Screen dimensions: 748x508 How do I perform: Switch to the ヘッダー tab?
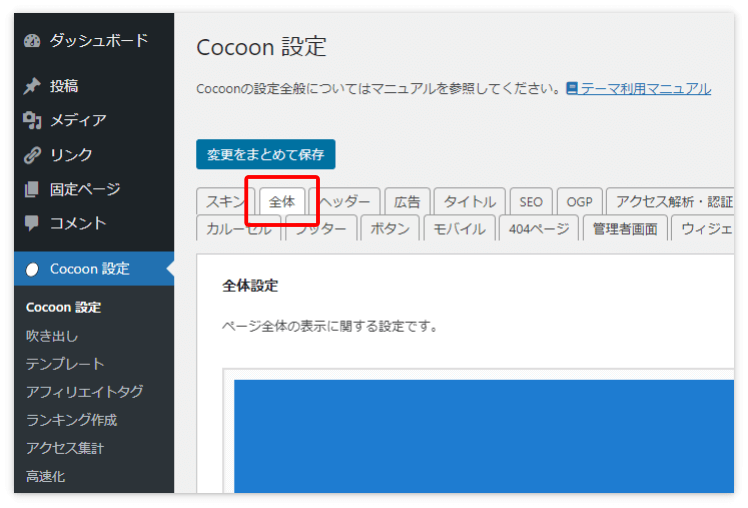(x=344, y=202)
